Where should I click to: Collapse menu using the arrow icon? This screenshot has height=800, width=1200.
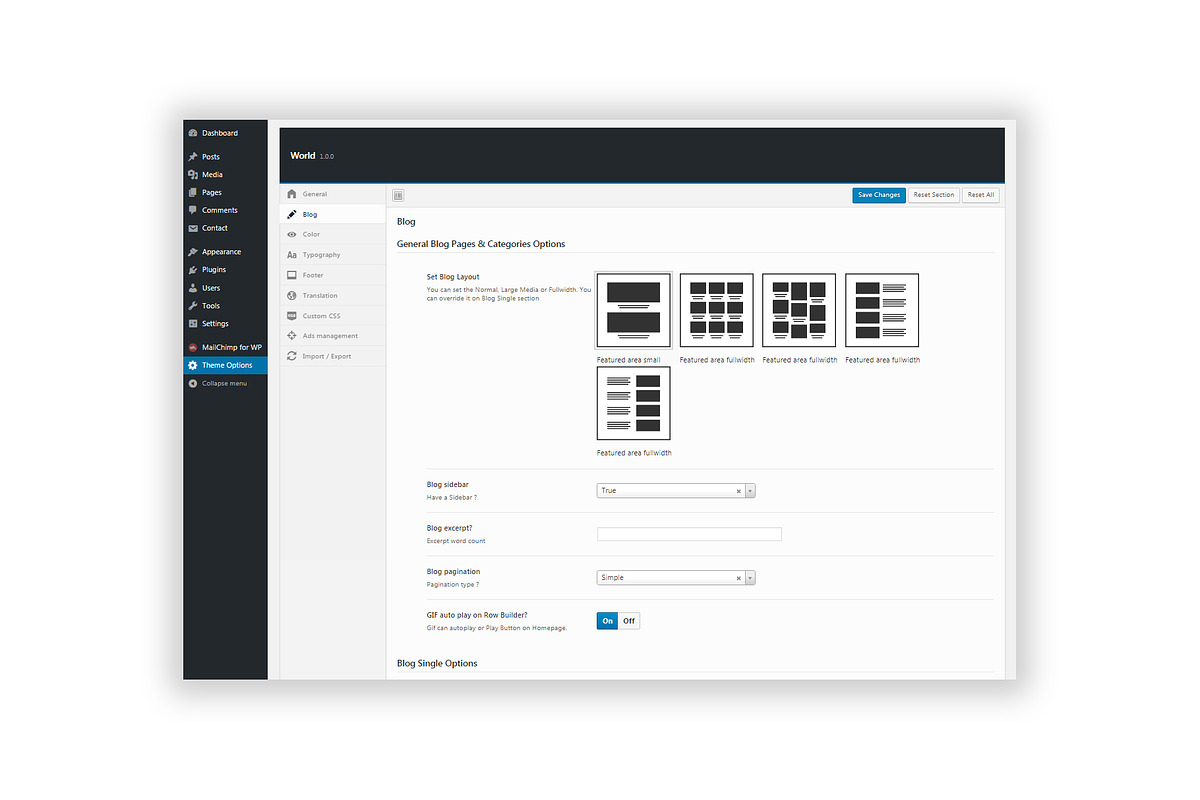pyautogui.click(x=193, y=383)
